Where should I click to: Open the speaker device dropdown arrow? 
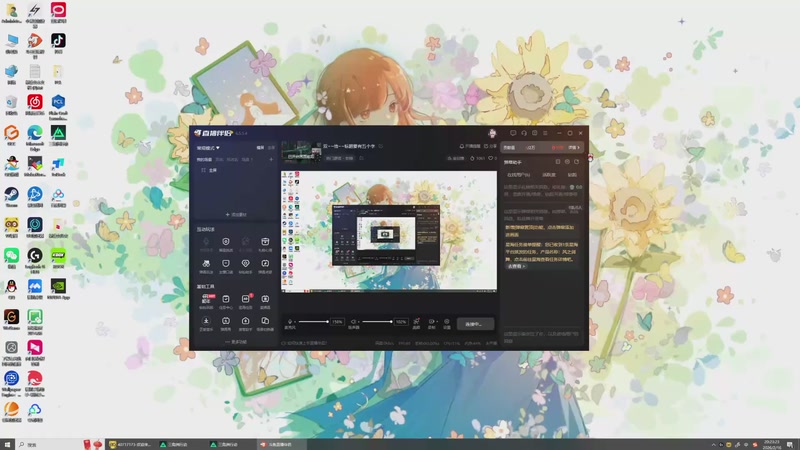358,322
